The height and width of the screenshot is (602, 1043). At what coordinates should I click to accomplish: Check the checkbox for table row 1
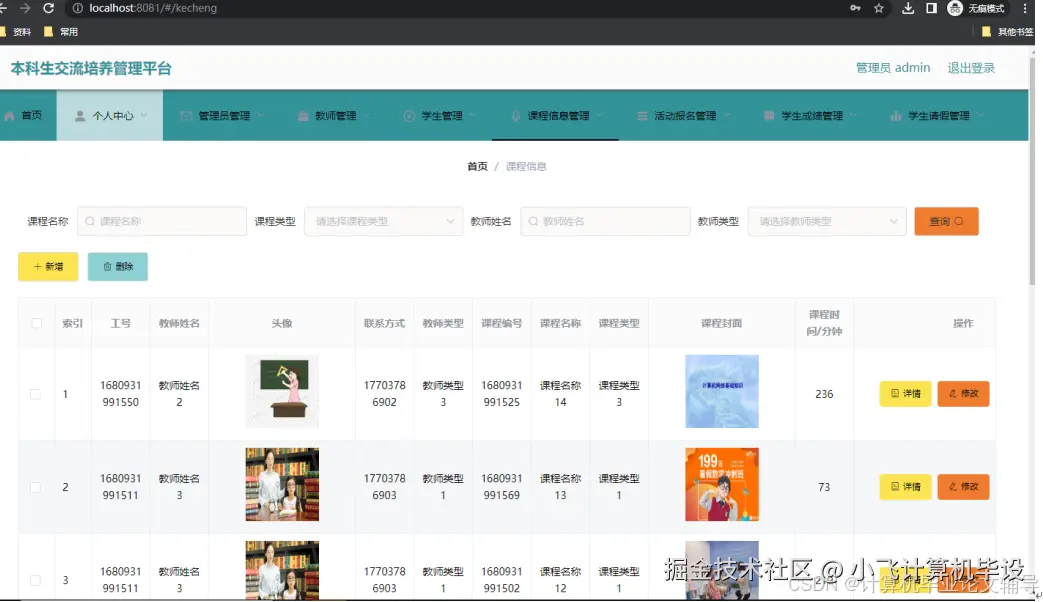pyautogui.click(x=36, y=394)
